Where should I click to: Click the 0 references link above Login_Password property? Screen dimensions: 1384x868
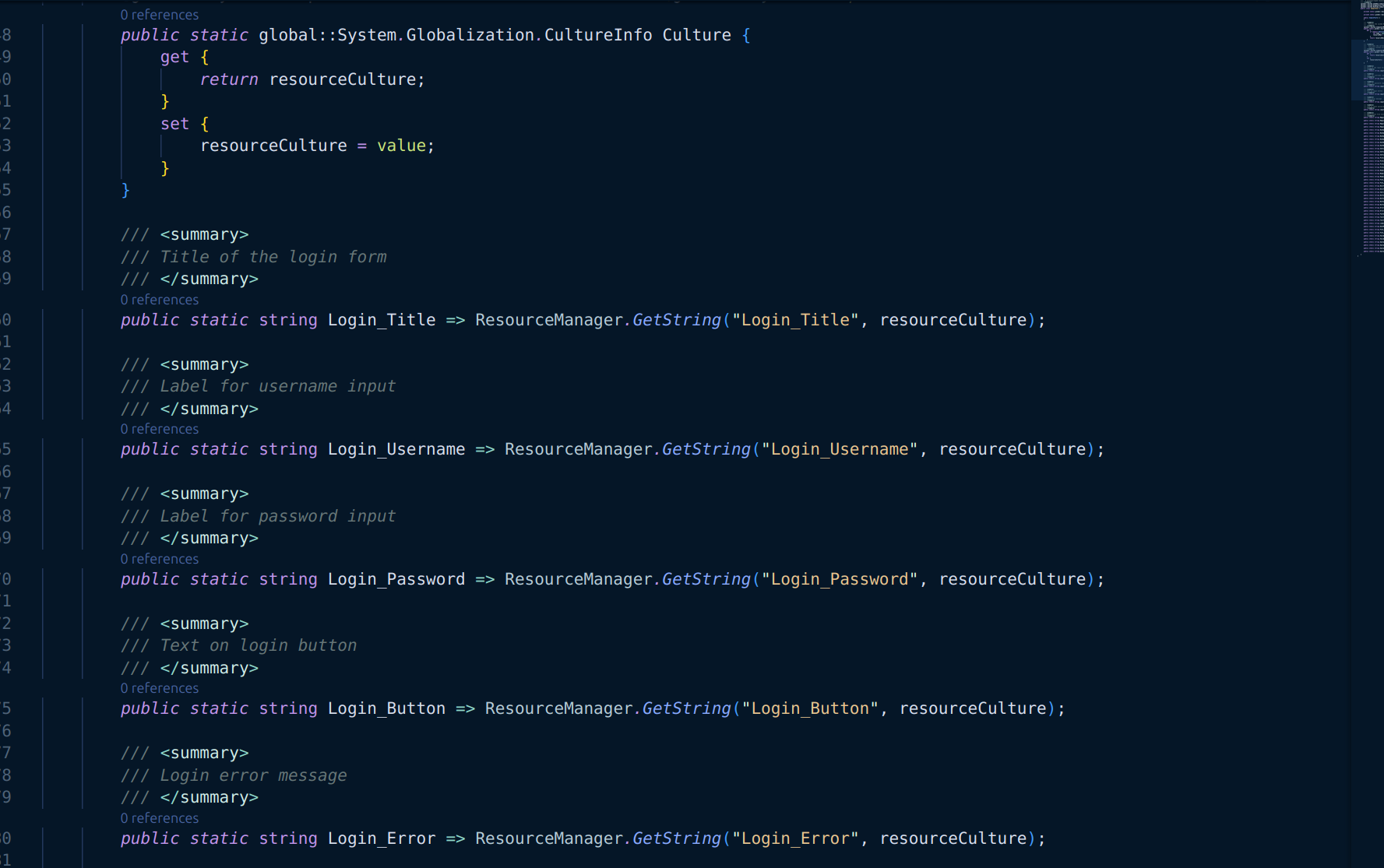(x=159, y=559)
